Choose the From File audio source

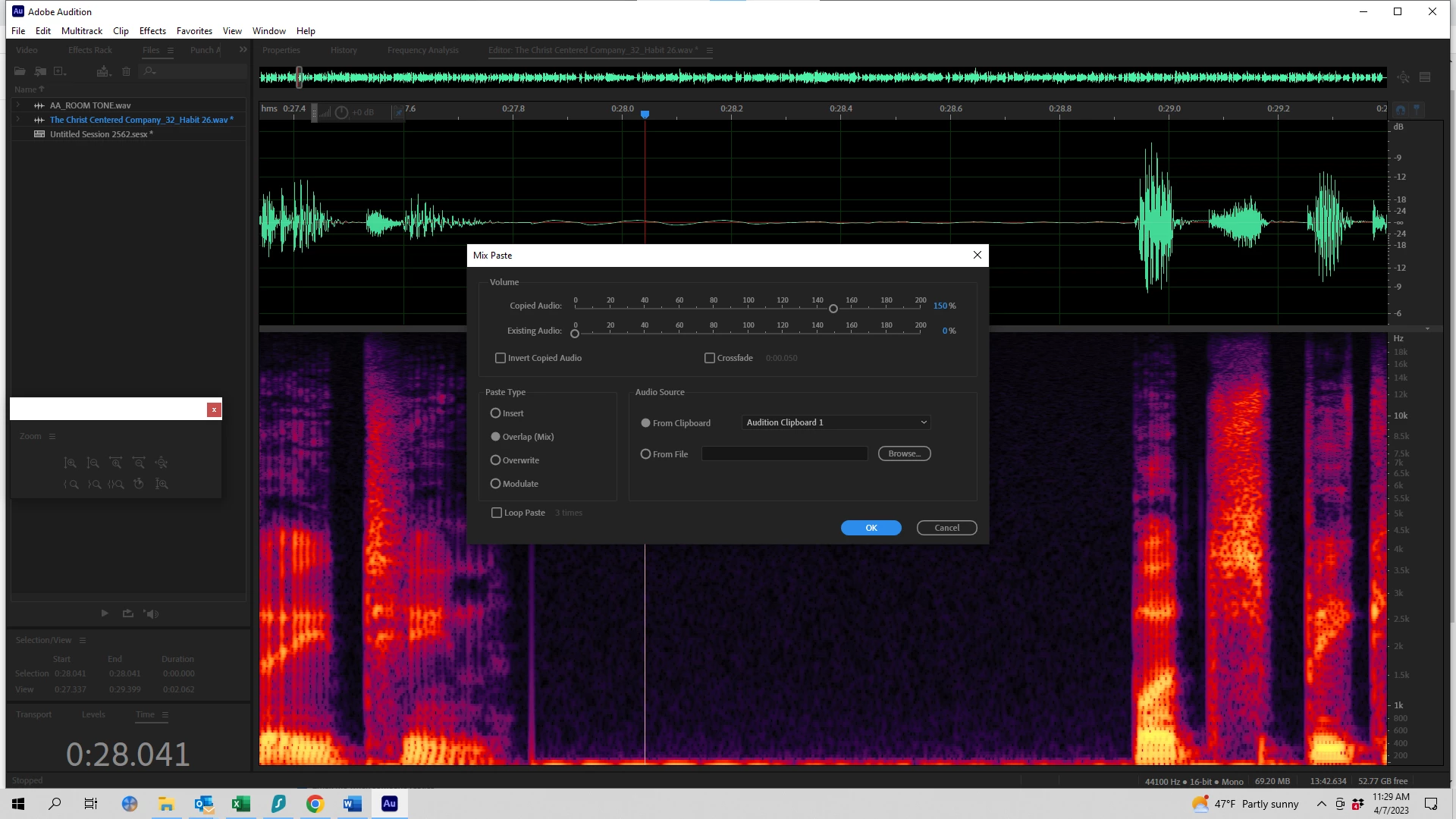(x=645, y=454)
